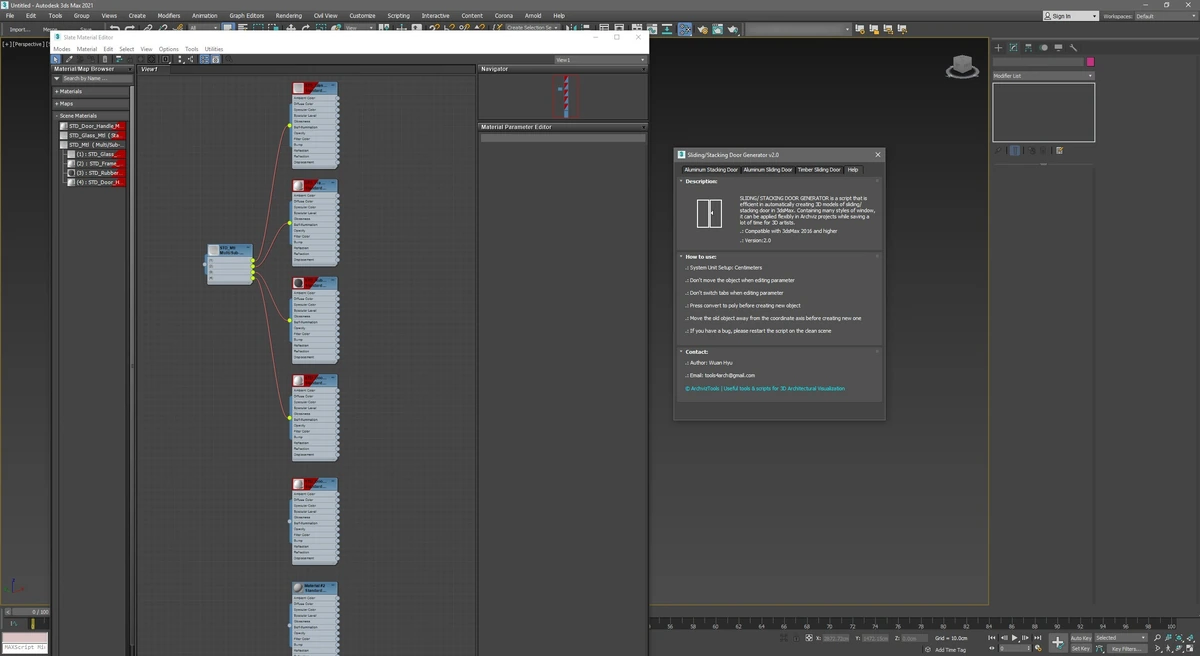Open the Utilities wrench tab
The height and width of the screenshot is (656, 1200).
coord(1073,47)
